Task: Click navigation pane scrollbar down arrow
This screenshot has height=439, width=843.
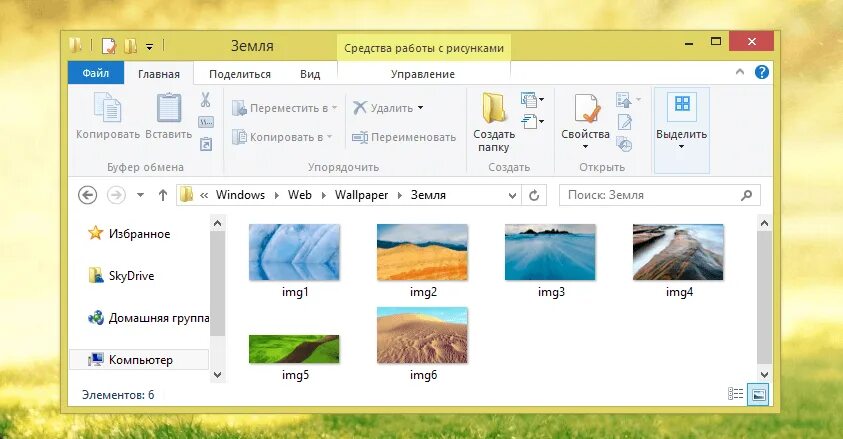Action: (217, 375)
